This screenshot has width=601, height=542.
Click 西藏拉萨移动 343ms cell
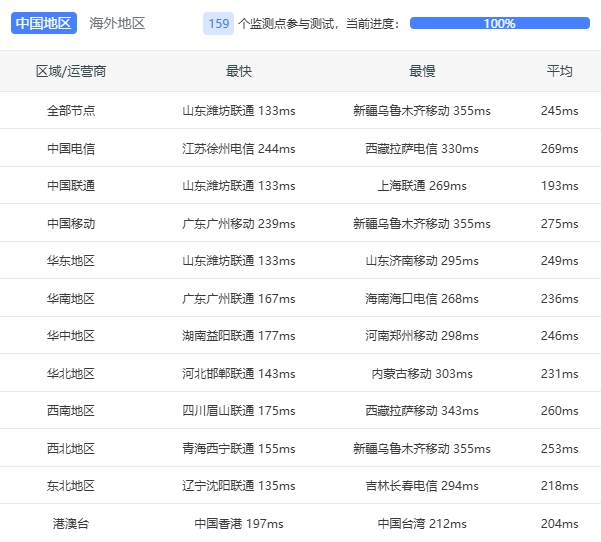[422, 411]
